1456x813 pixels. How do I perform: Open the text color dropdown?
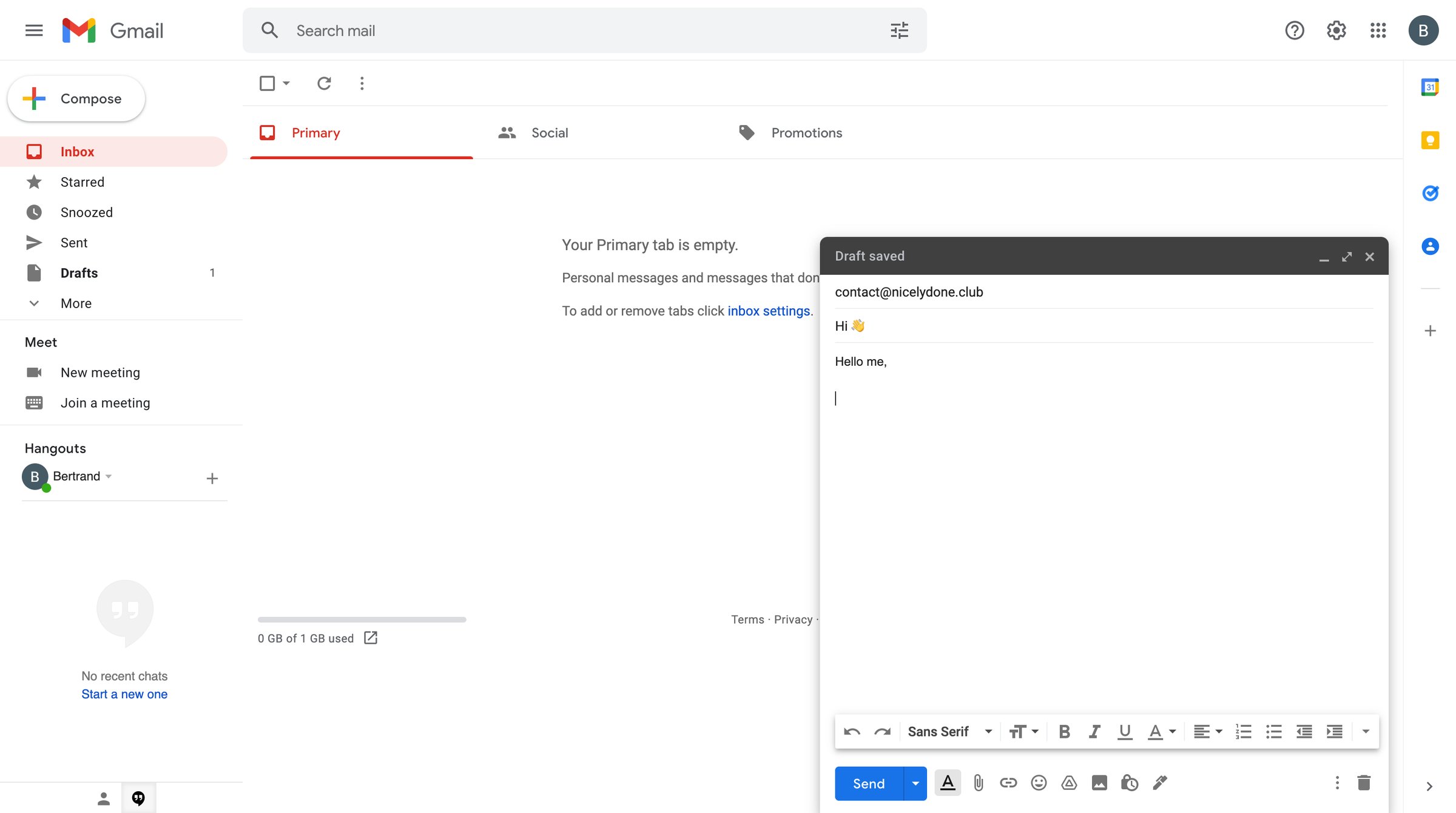coord(1162,732)
